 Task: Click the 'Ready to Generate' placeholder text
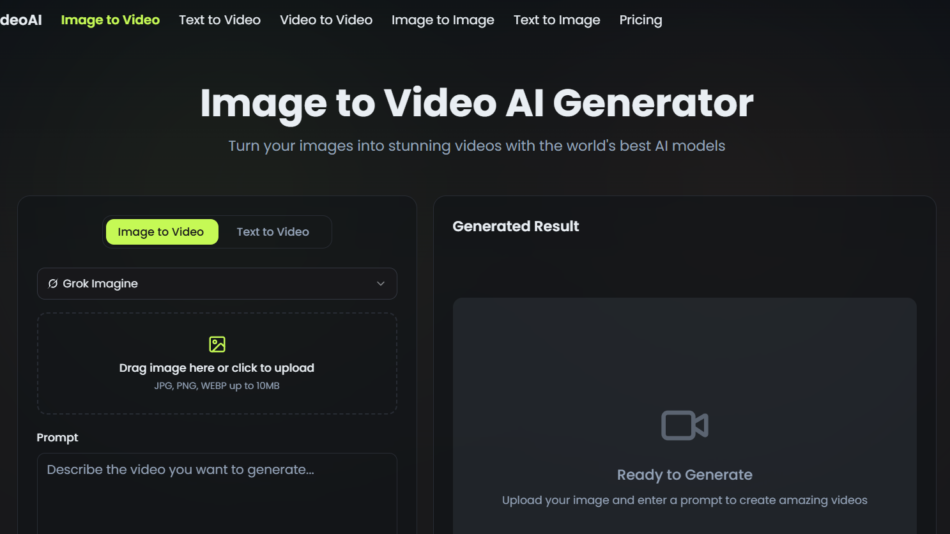tap(684, 475)
